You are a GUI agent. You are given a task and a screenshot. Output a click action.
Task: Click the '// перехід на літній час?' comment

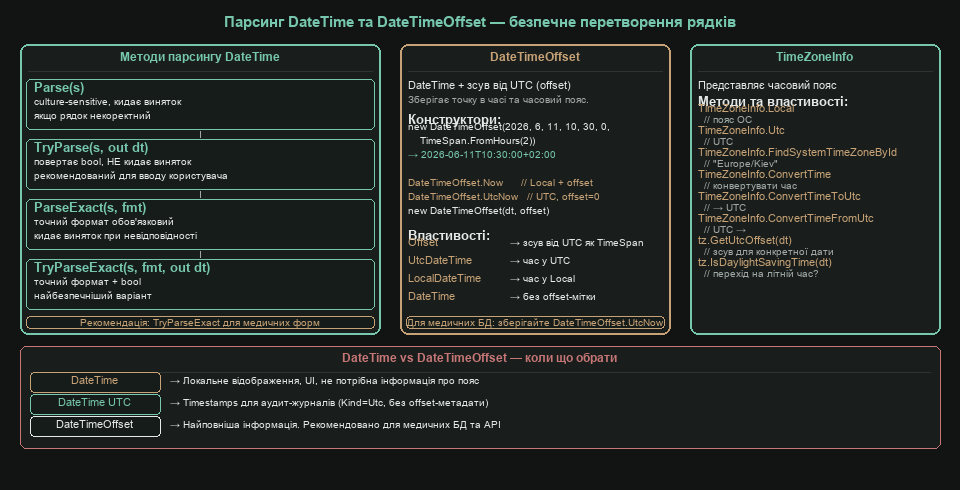click(x=761, y=274)
